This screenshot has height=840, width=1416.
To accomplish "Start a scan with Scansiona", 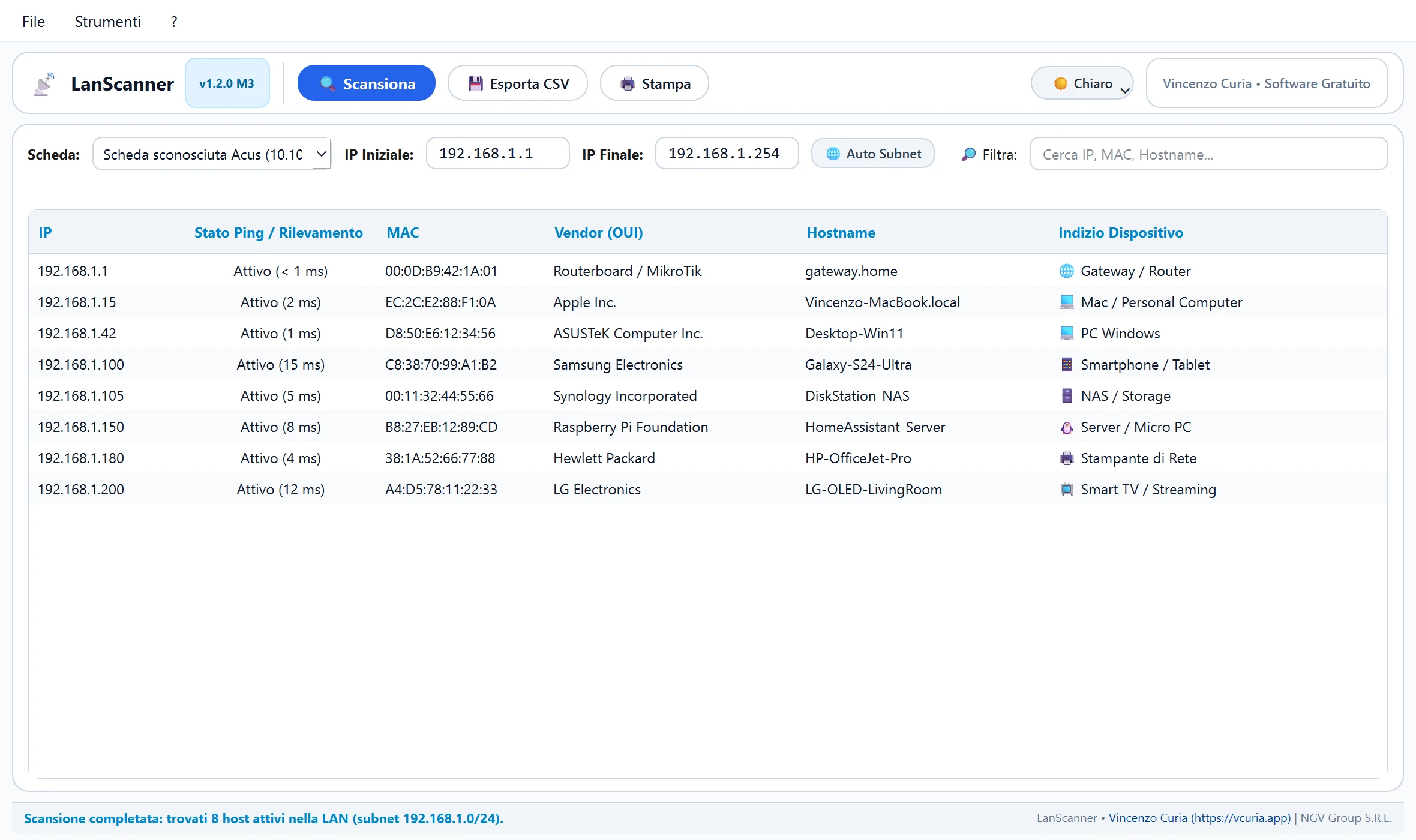I will (366, 83).
